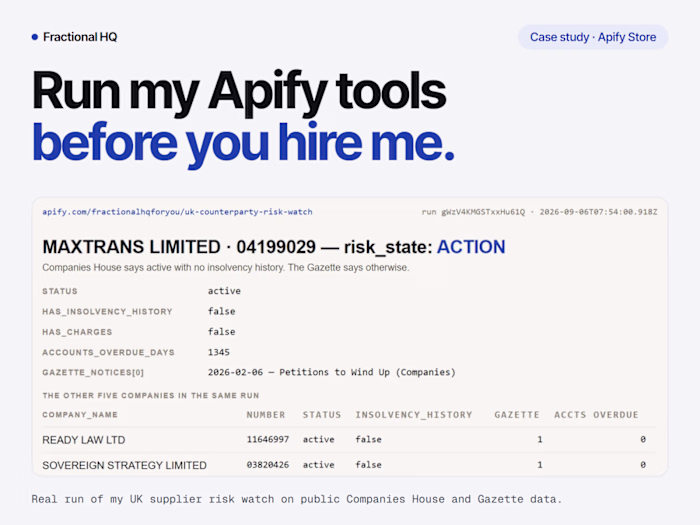
Task: Click the SOVEREIGN STRATEGY LIMITED company name
Action: [x=124, y=466]
